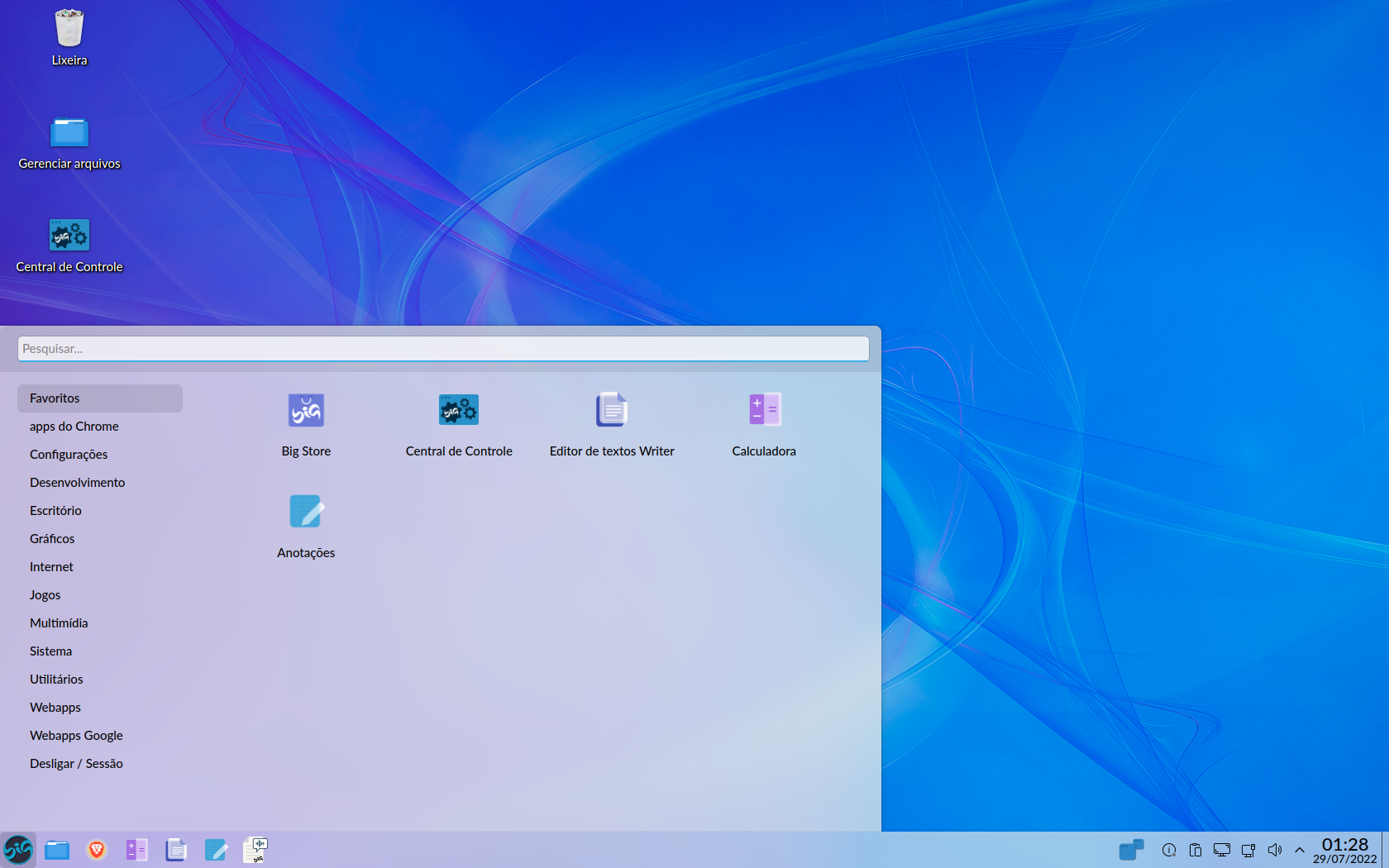The height and width of the screenshot is (868, 1389).
Task: Open Lixeira trash on desktop
Action: (69, 37)
